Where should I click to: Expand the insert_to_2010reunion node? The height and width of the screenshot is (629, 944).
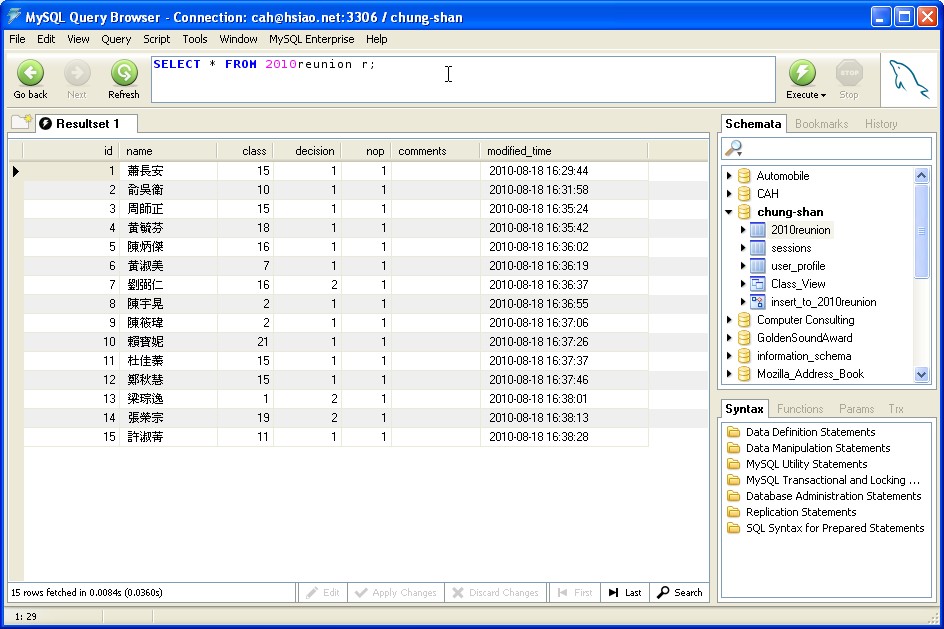(743, 302)
